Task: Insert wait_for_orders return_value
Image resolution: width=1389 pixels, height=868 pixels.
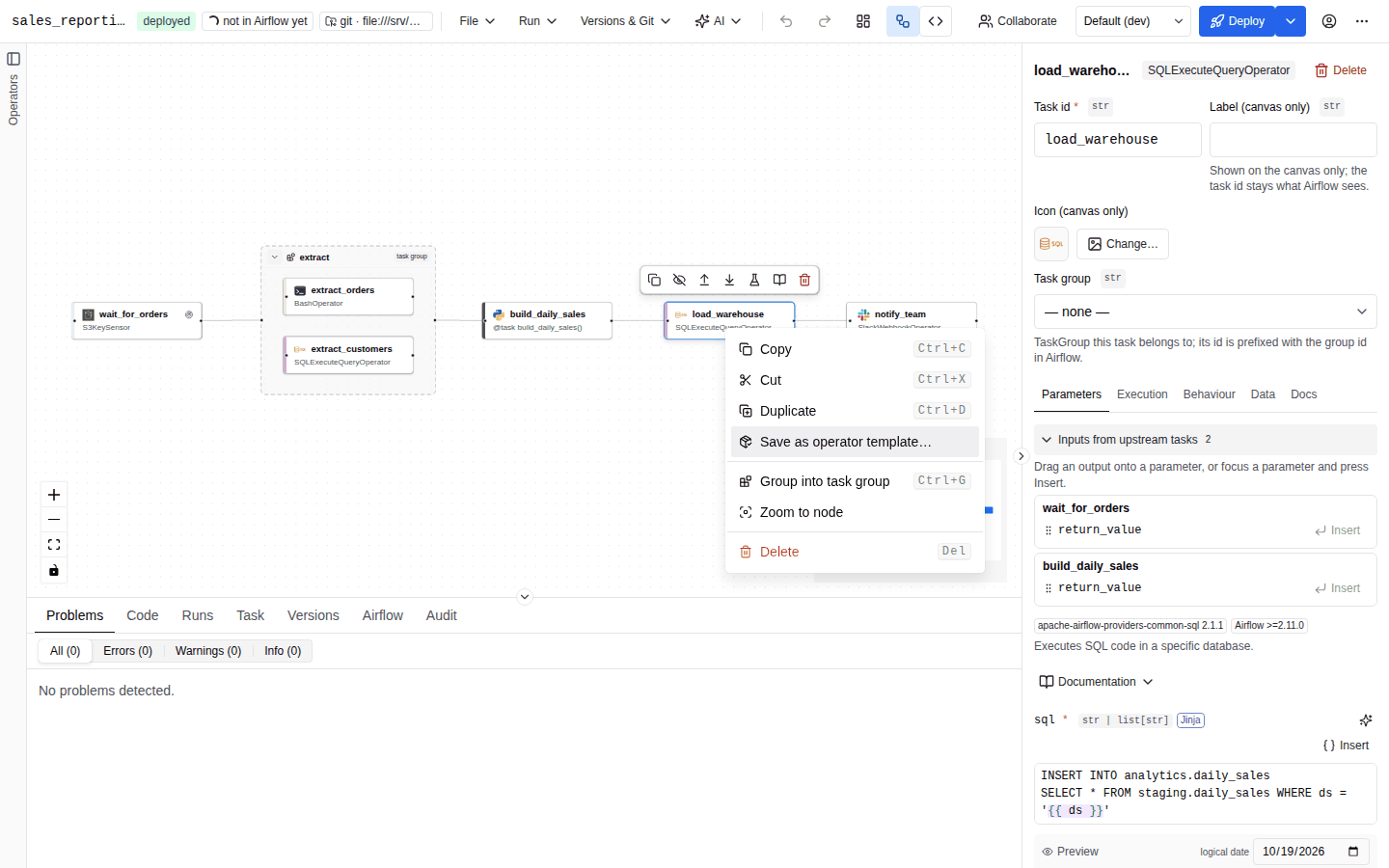Action: pos(1337,530)
